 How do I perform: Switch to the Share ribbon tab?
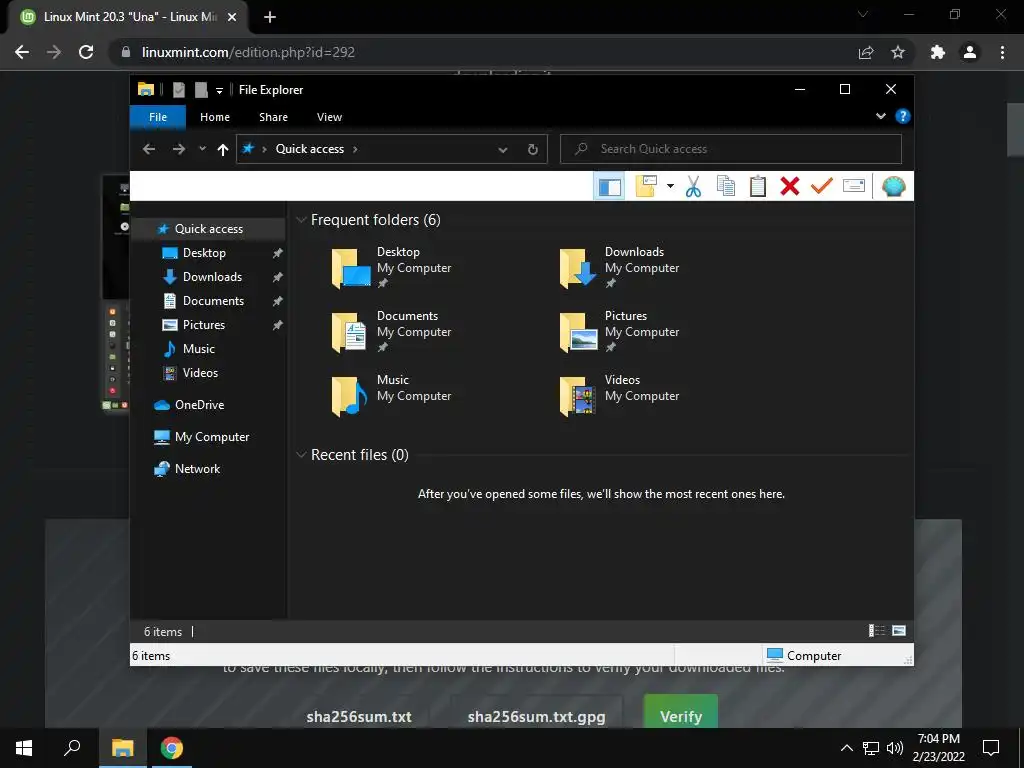(273, 117)
